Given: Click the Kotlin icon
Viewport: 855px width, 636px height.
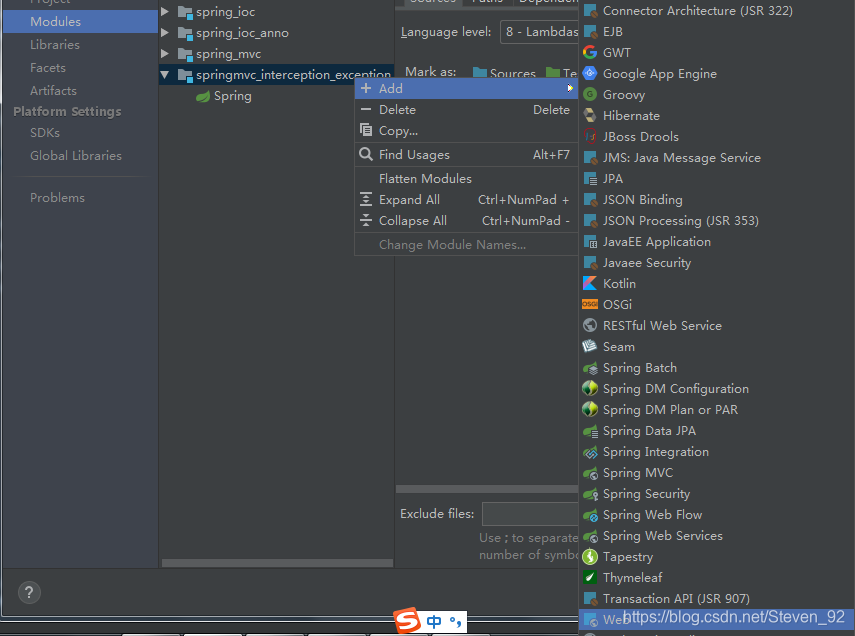Looking at the screenshot, I should click(x=590, y=284).
